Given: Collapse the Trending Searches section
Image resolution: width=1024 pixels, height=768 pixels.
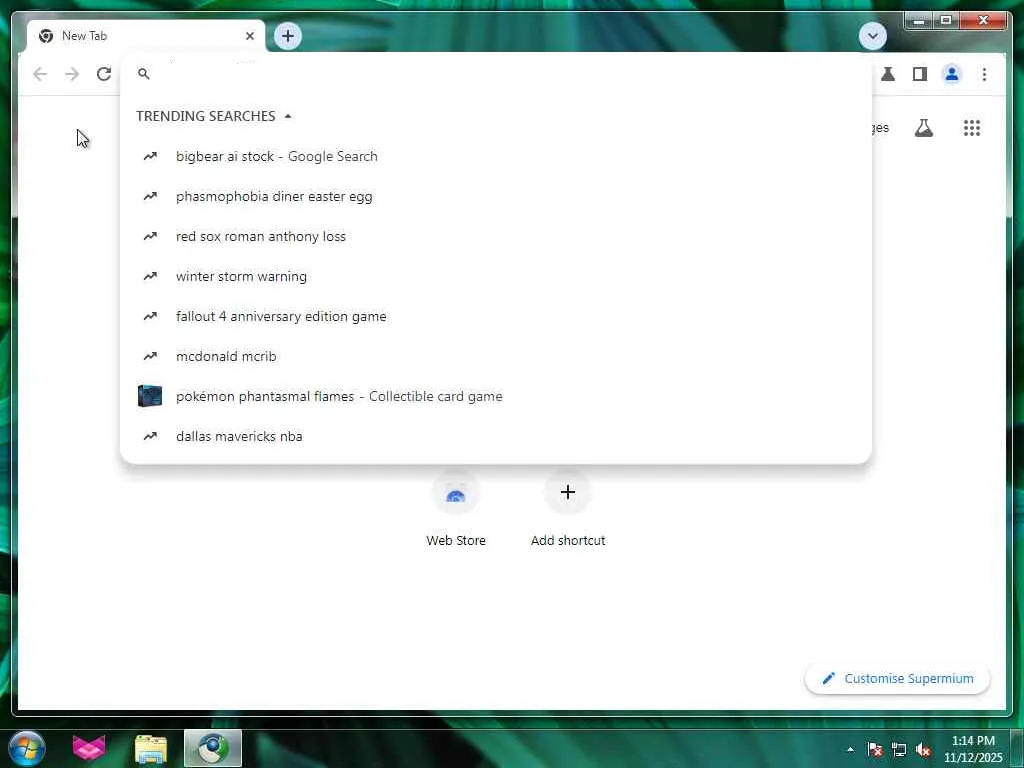Looking at the screenshot, I should [x=288, y=116].
